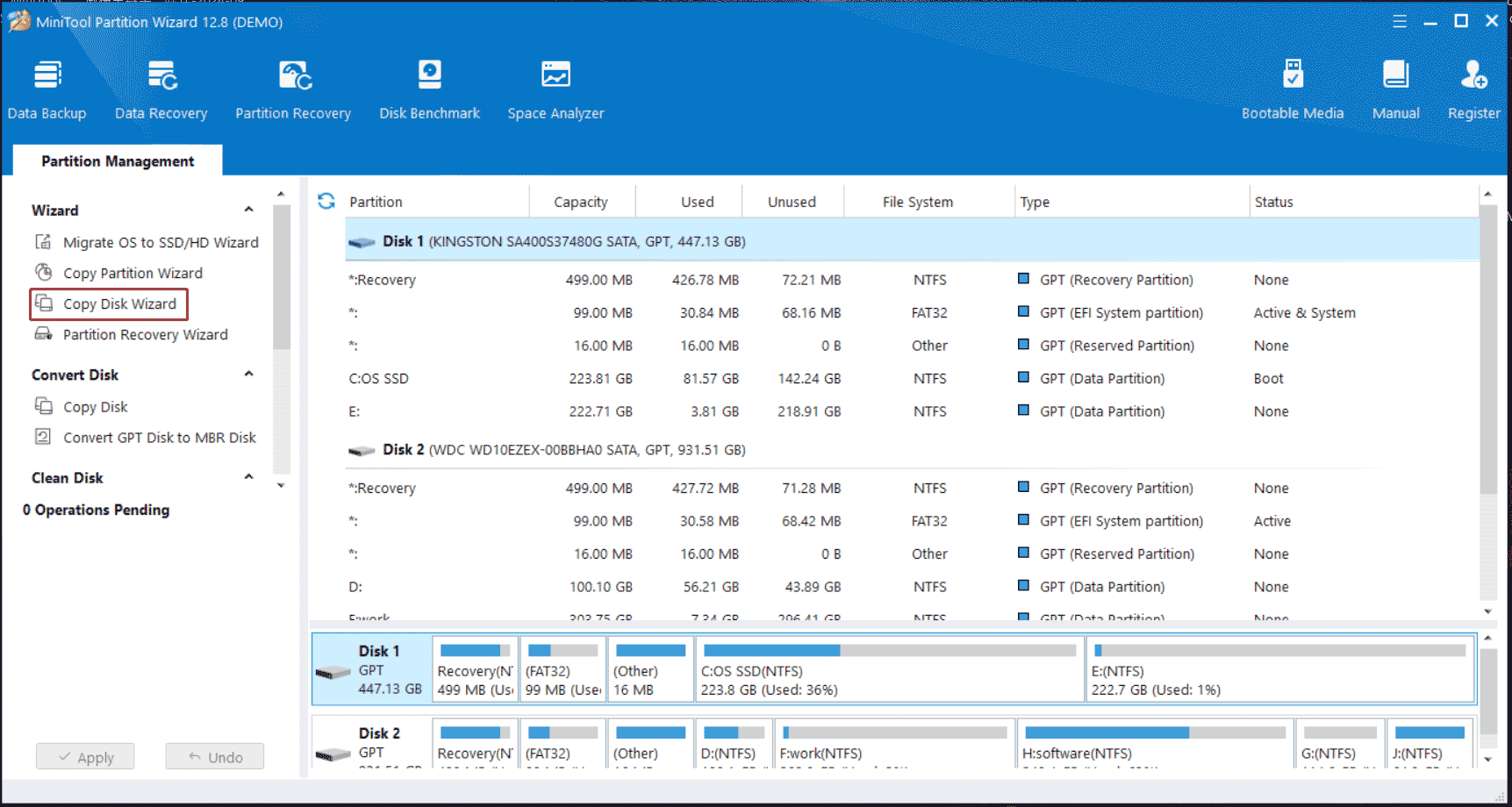Screen dimensions: 1512x807
Task: Click the partition list scroll down arrow
Action: click(1487, 611)
